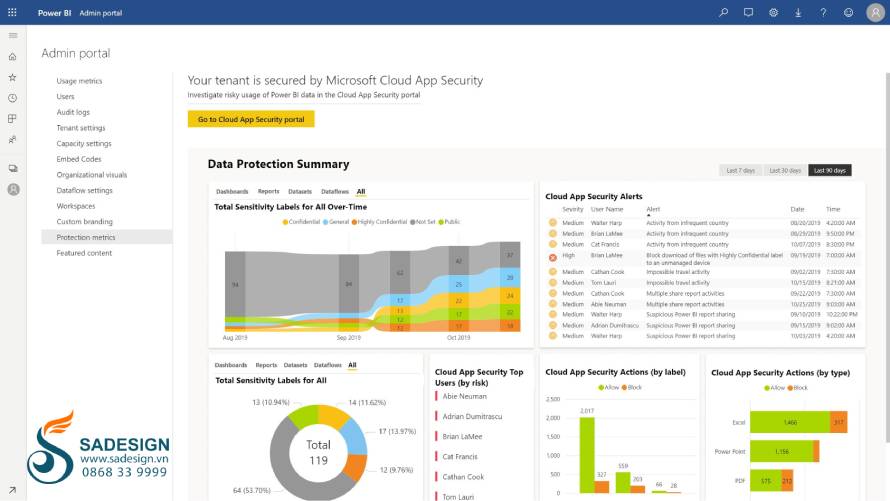890x501 pixels.
Task: Open Capacity settings
Action: pyautogui.click(x=84, y=144)
